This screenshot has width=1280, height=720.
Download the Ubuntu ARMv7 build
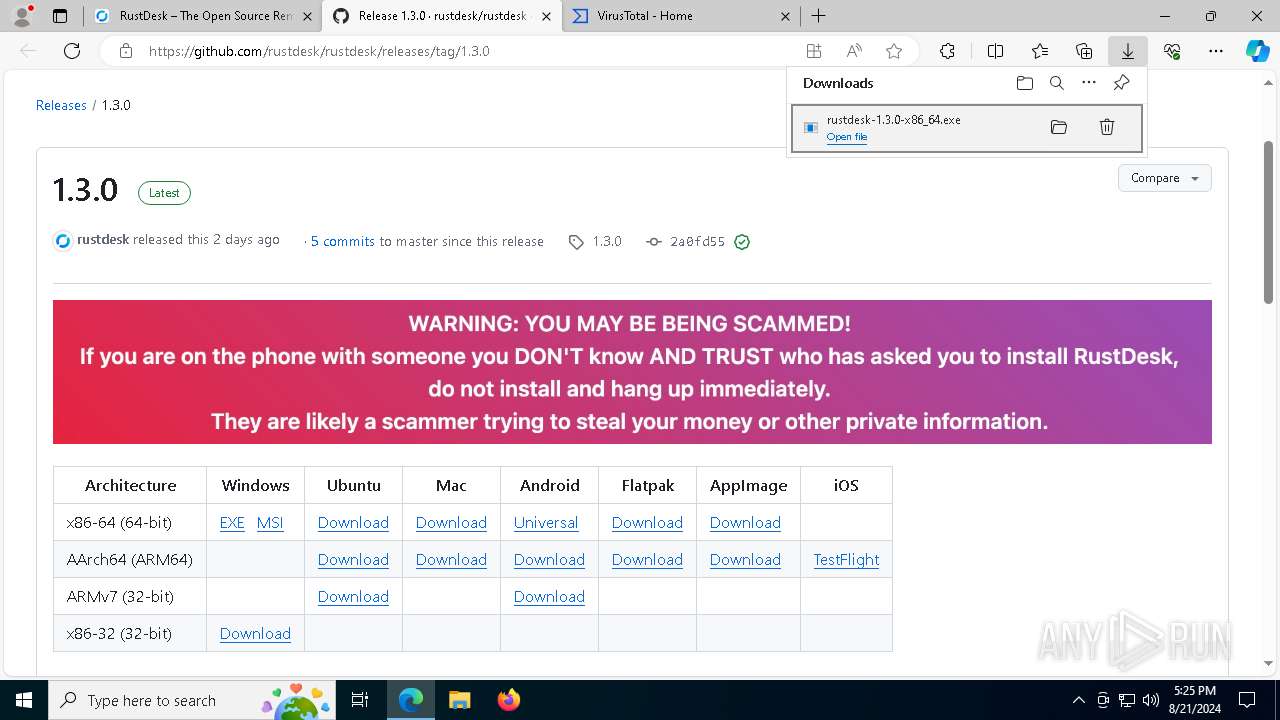[353, 597]
